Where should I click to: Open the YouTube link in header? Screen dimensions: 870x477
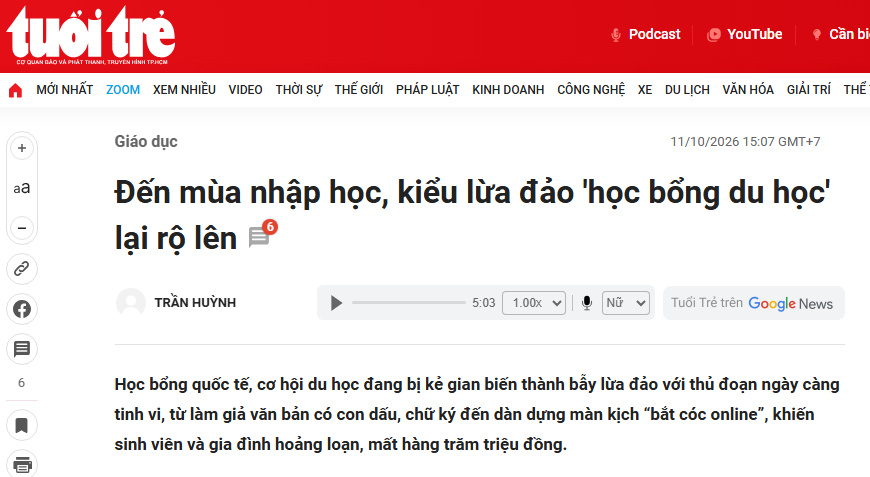point(754,34)
